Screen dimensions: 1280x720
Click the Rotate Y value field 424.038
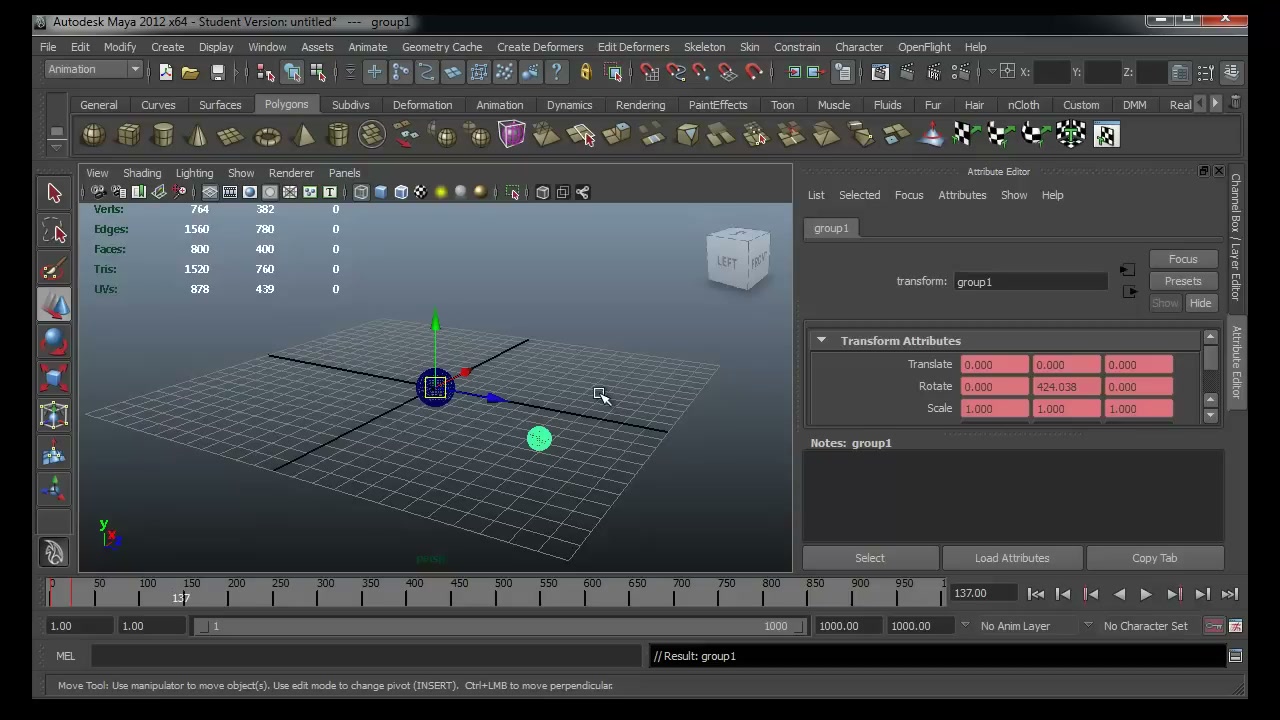click(1066, 386)
